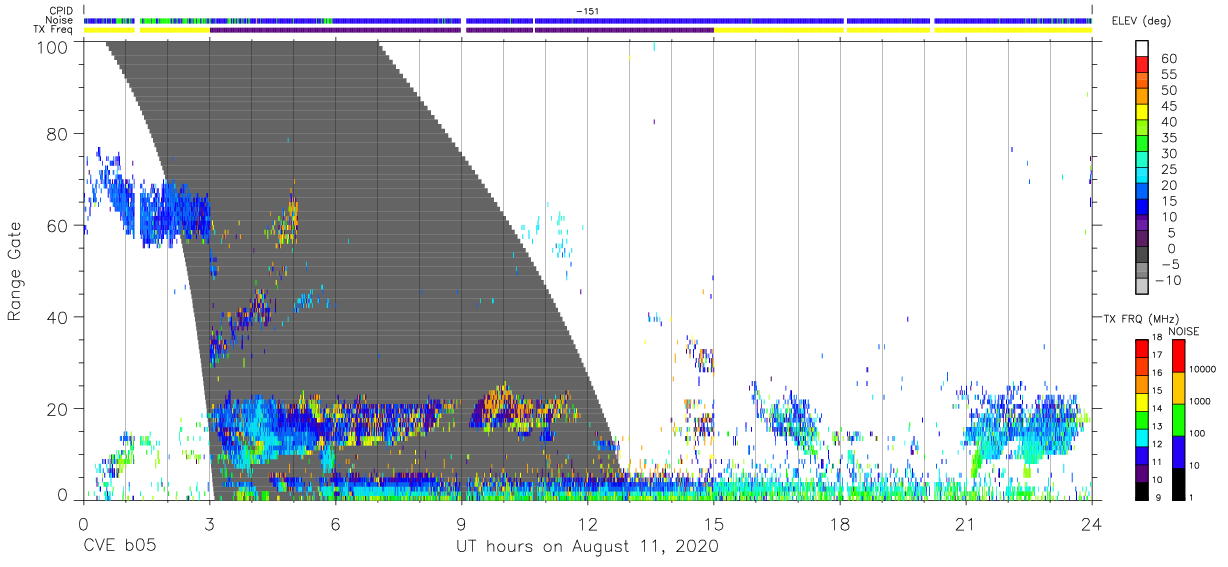
Task: Select the black 9-10 MHz TX FRQ swatch
Action: point(1142,489)
